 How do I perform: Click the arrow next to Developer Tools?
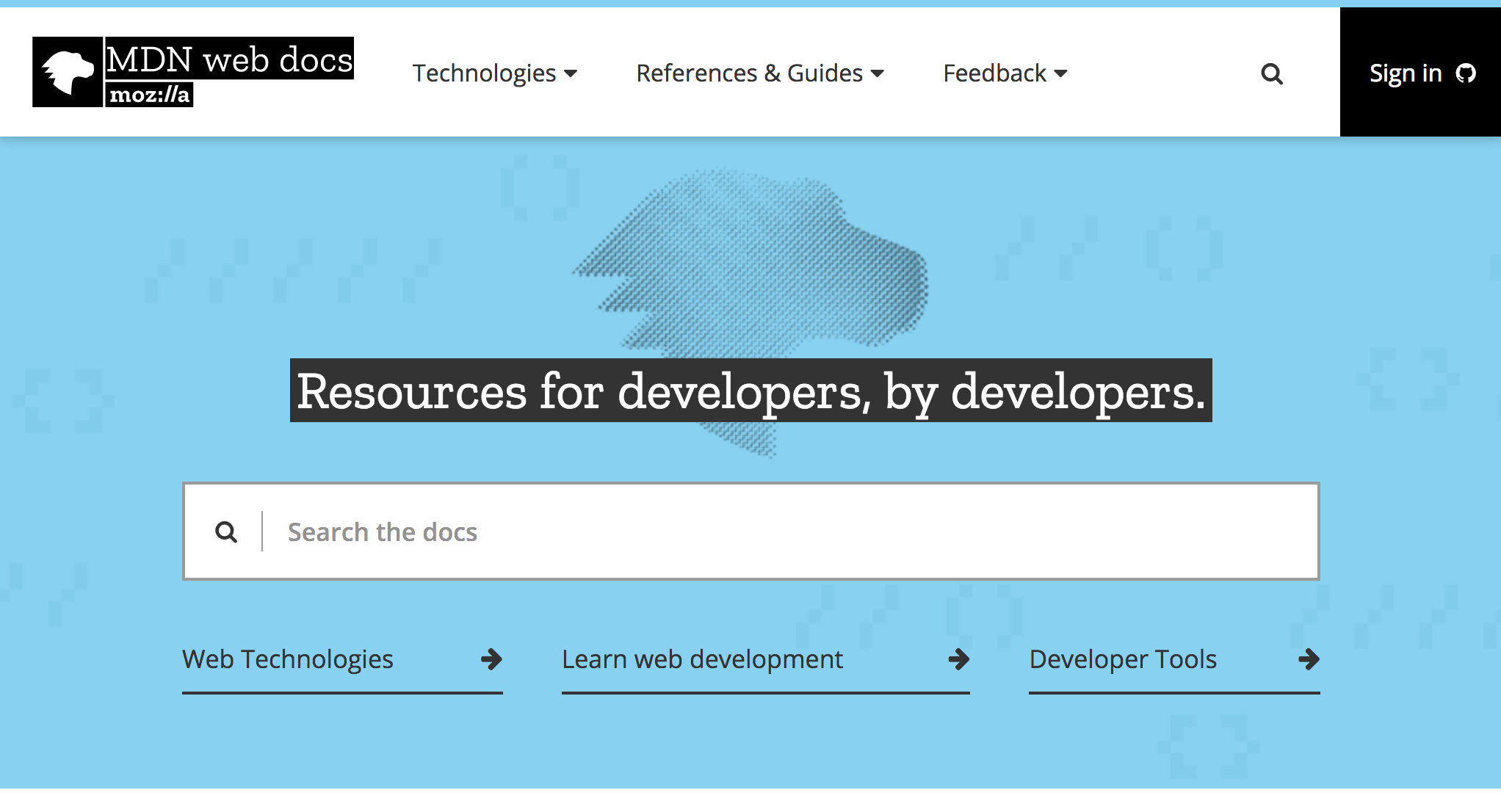1309,659
